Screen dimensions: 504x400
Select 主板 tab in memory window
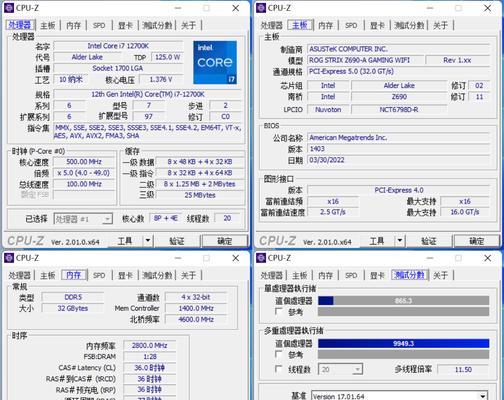pyautogui.click(x=48, y=275)
